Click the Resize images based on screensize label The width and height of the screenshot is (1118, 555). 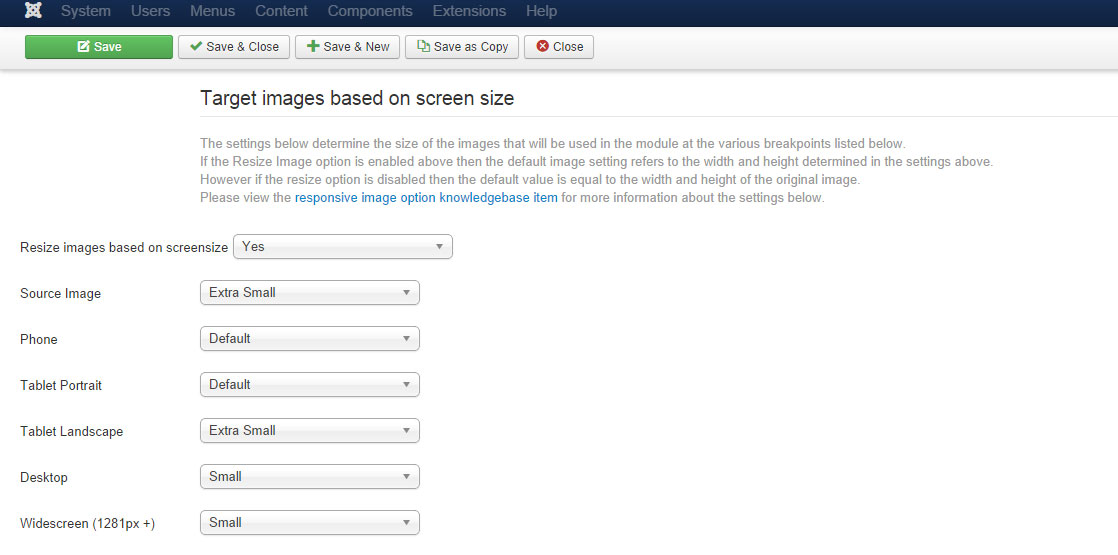[124, 248]
